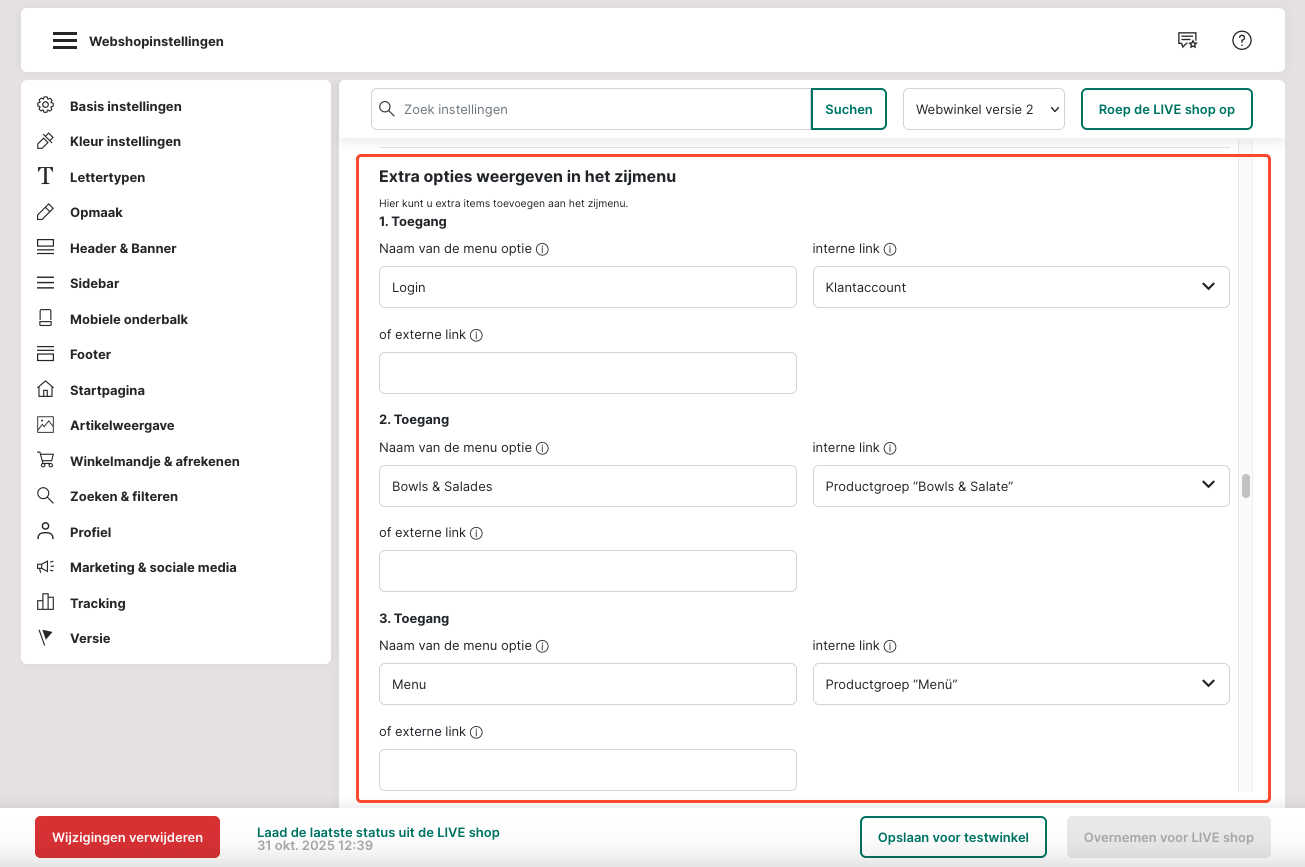
Task: Go to the Startpagina settings section
Action: (x=107, y=390)
